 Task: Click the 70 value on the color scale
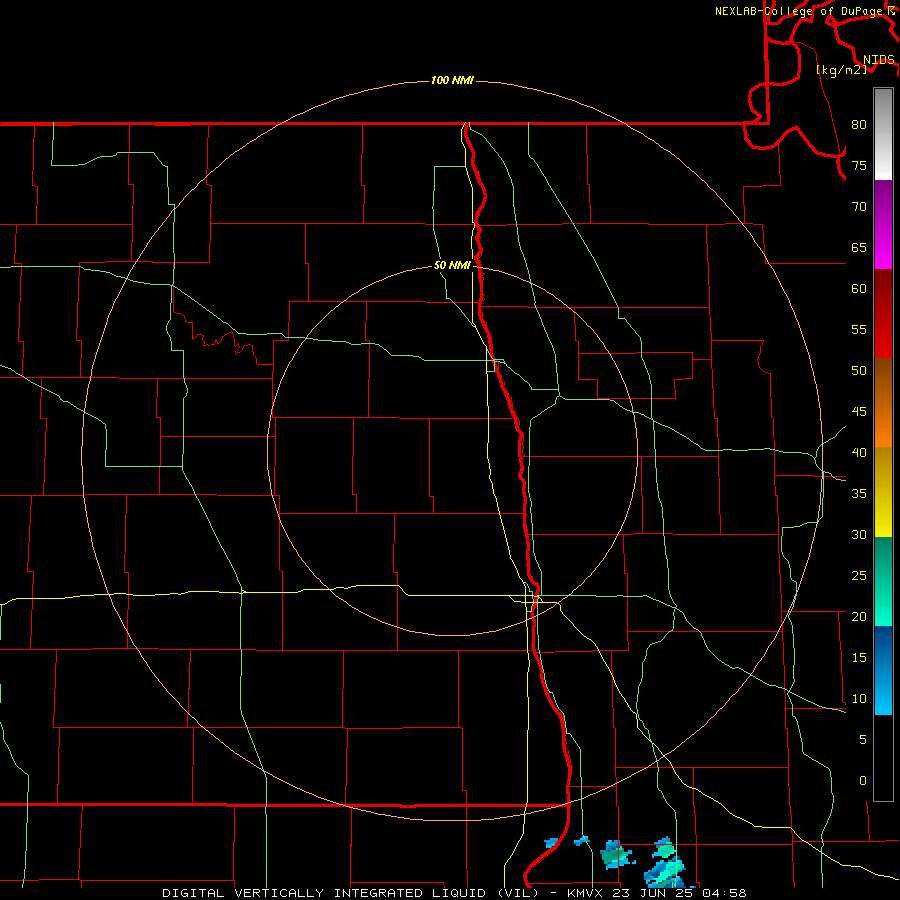pyautogui.click(x=859, y=207)
